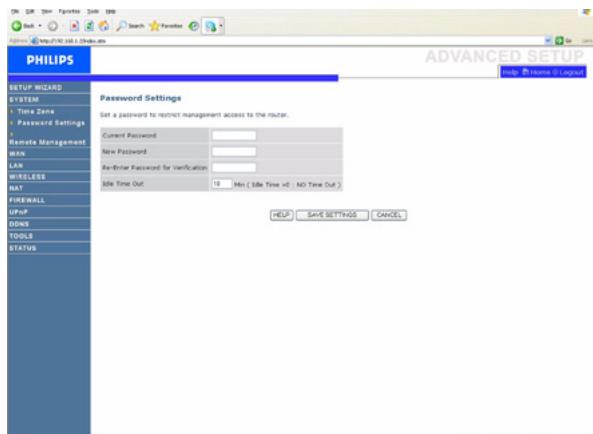Open the Favorites star toolbar button
The image size is (593, 434).
[x=166, y=26]
